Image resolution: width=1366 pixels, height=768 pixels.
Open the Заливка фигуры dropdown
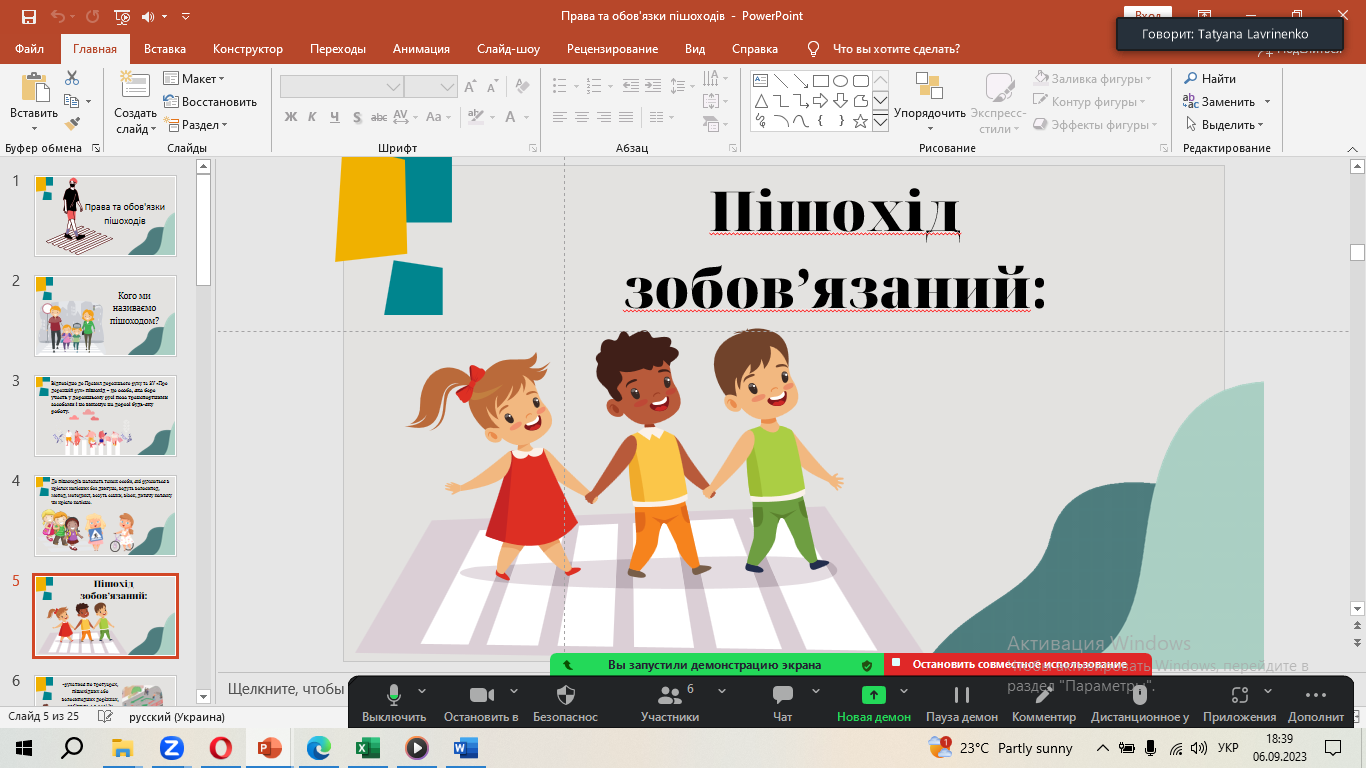pyautogui.click(x=1092, y=78)
